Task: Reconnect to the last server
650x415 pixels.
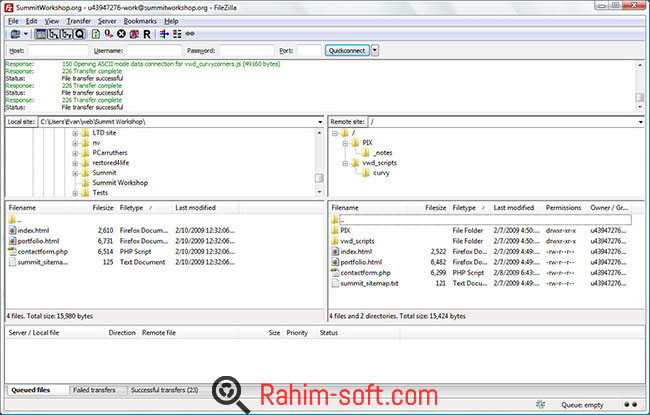Action: tap(147, 34)
